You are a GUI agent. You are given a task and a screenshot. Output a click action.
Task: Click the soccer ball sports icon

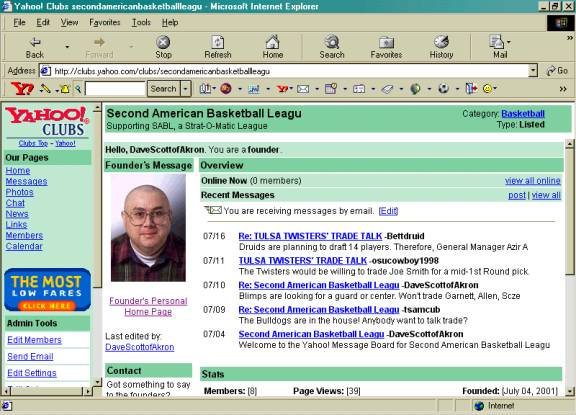pos(443,89)
